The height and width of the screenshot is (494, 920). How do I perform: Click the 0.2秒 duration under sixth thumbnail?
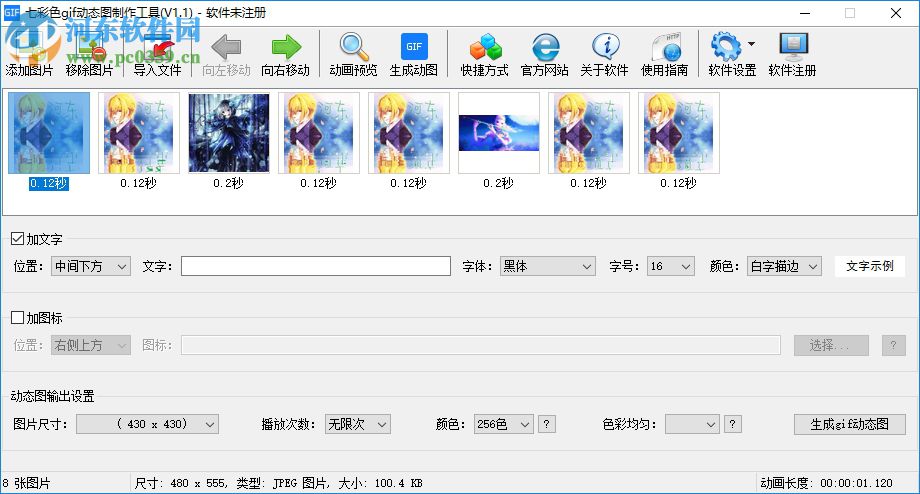pos(499,184)
